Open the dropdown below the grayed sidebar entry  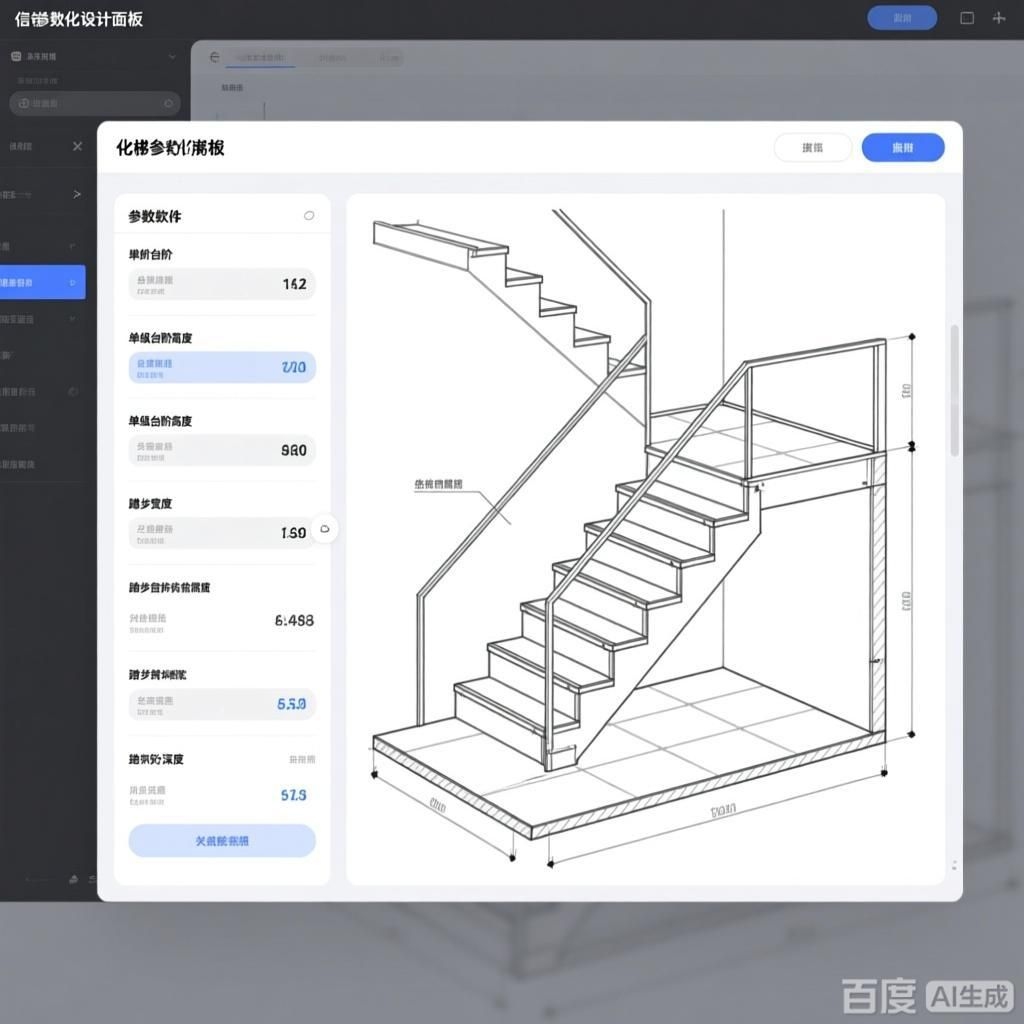click(73, 319)
